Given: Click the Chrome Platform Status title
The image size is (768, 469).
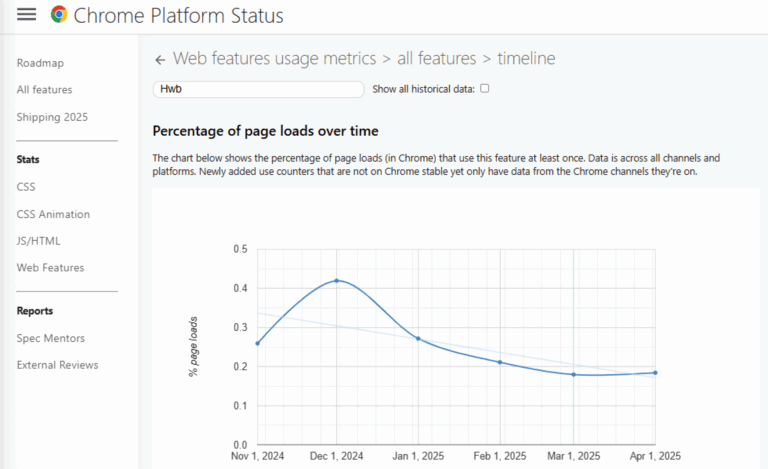Looking at the screenshot, I should pyautogui.click(x=179, y=16).
